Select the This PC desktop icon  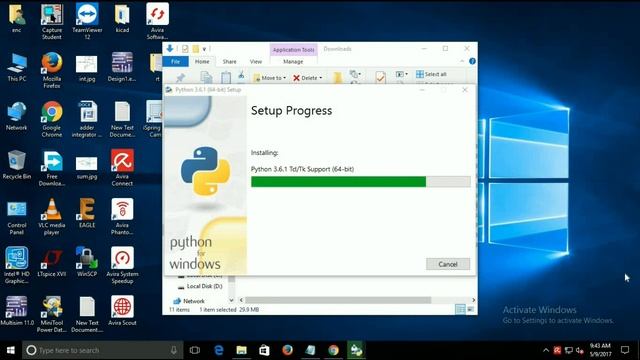17,67
